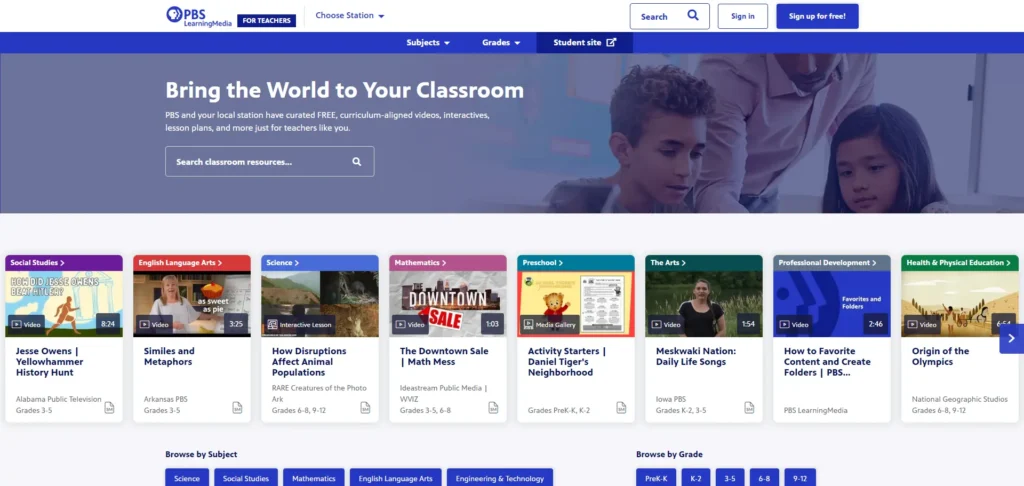Open How to Favorite Content link
Viewport: 1024px width, 486px height.
pyautogui.click(x=827, y=362)
